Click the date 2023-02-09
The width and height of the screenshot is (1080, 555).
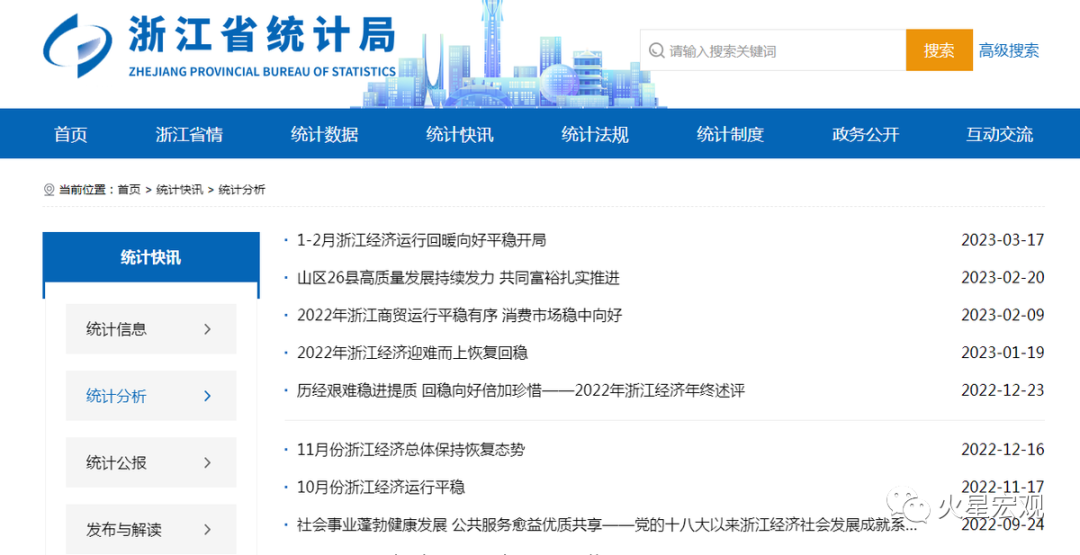coord(1003,315)
